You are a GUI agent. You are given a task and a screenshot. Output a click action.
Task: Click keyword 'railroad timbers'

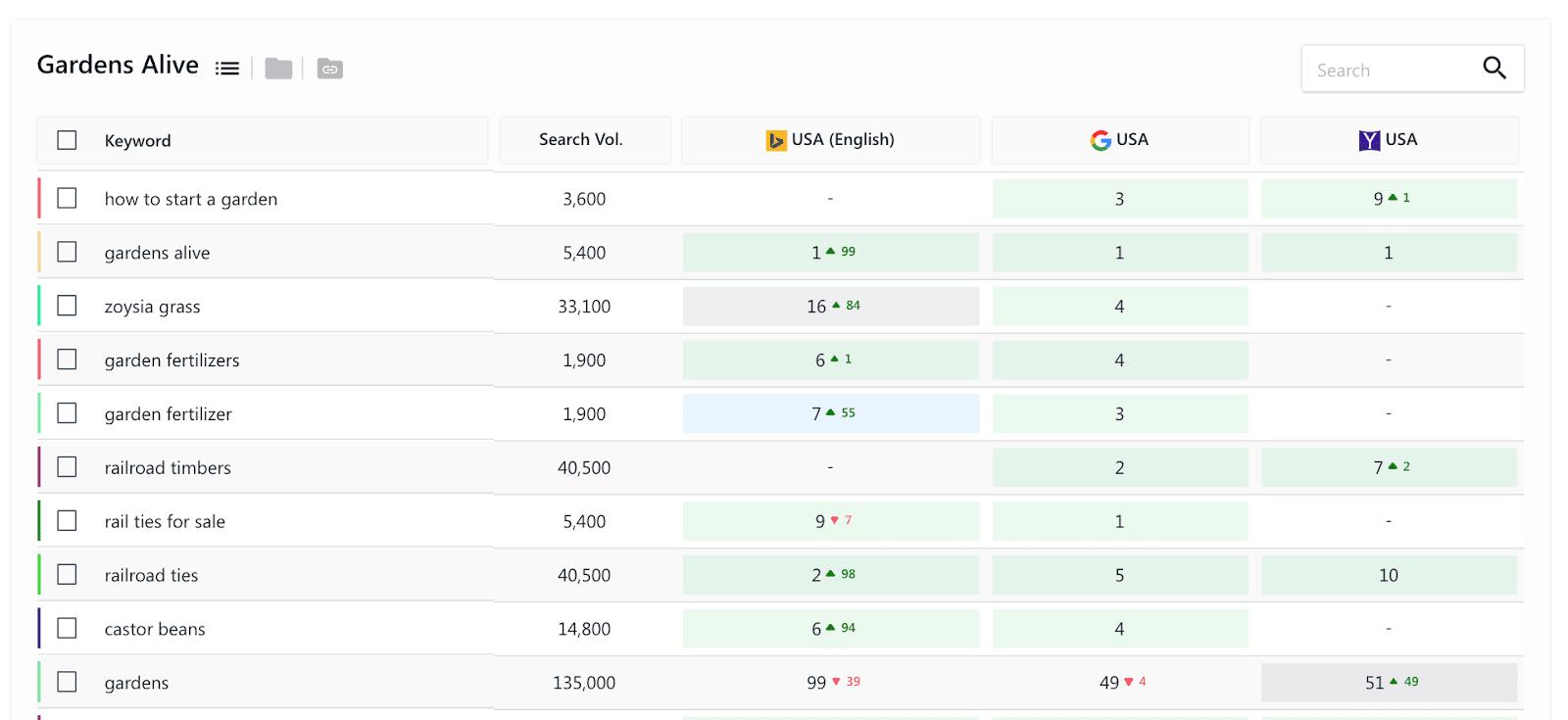(x=168, y=468)
